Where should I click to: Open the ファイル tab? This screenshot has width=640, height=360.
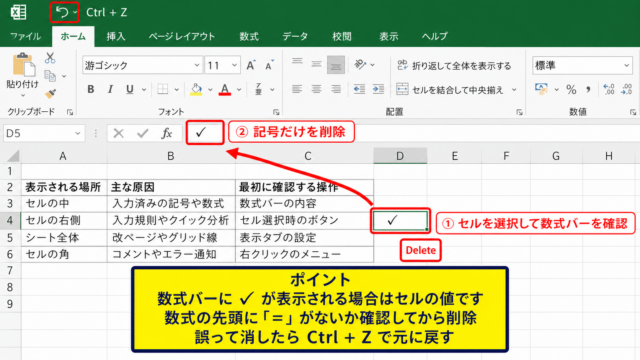[25, 36]
